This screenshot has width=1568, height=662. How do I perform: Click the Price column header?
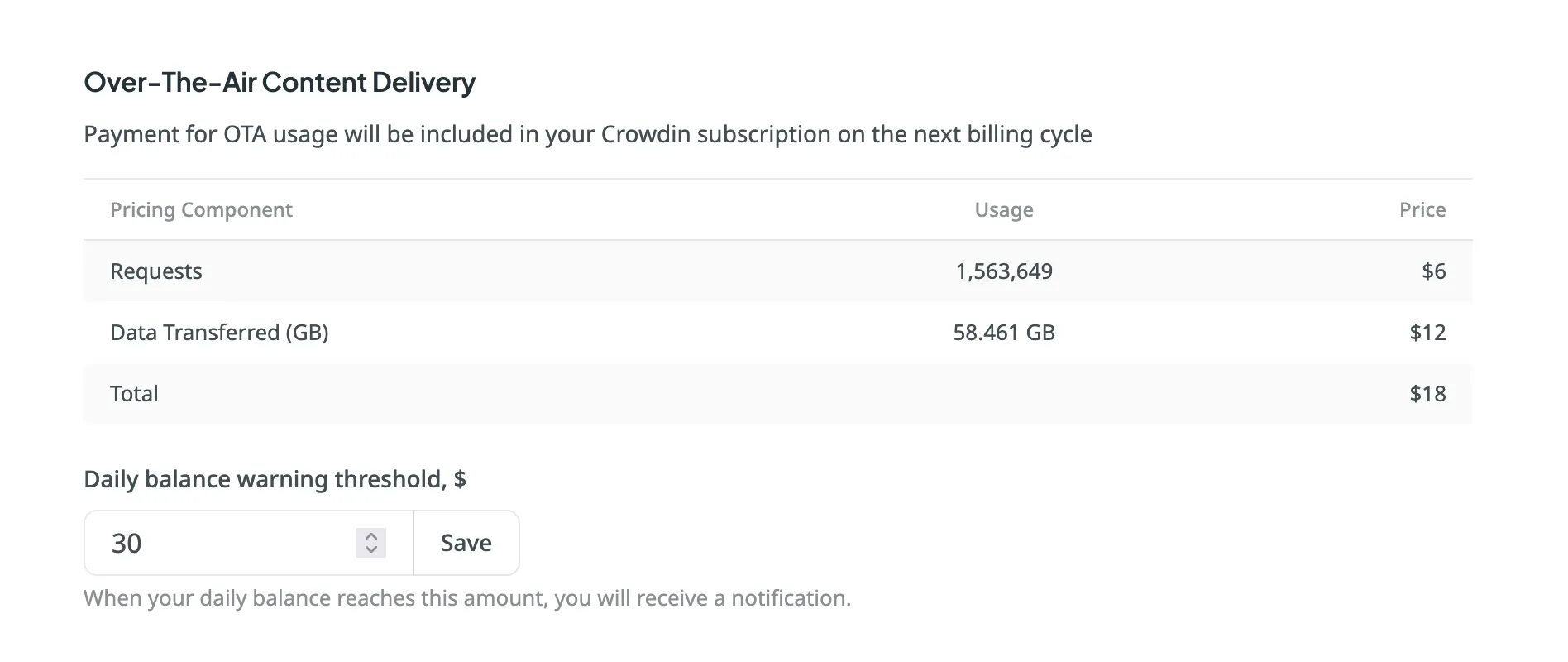pos(1422,209)
